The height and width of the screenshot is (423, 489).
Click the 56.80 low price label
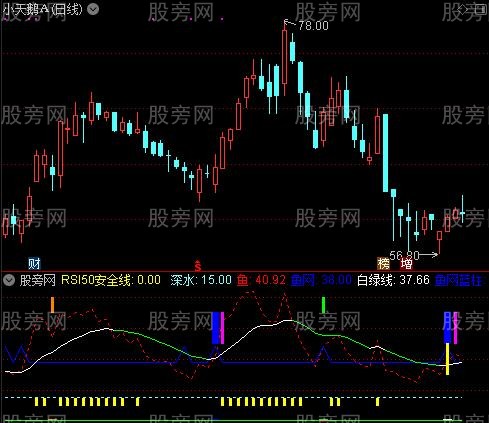coord(404,255)
